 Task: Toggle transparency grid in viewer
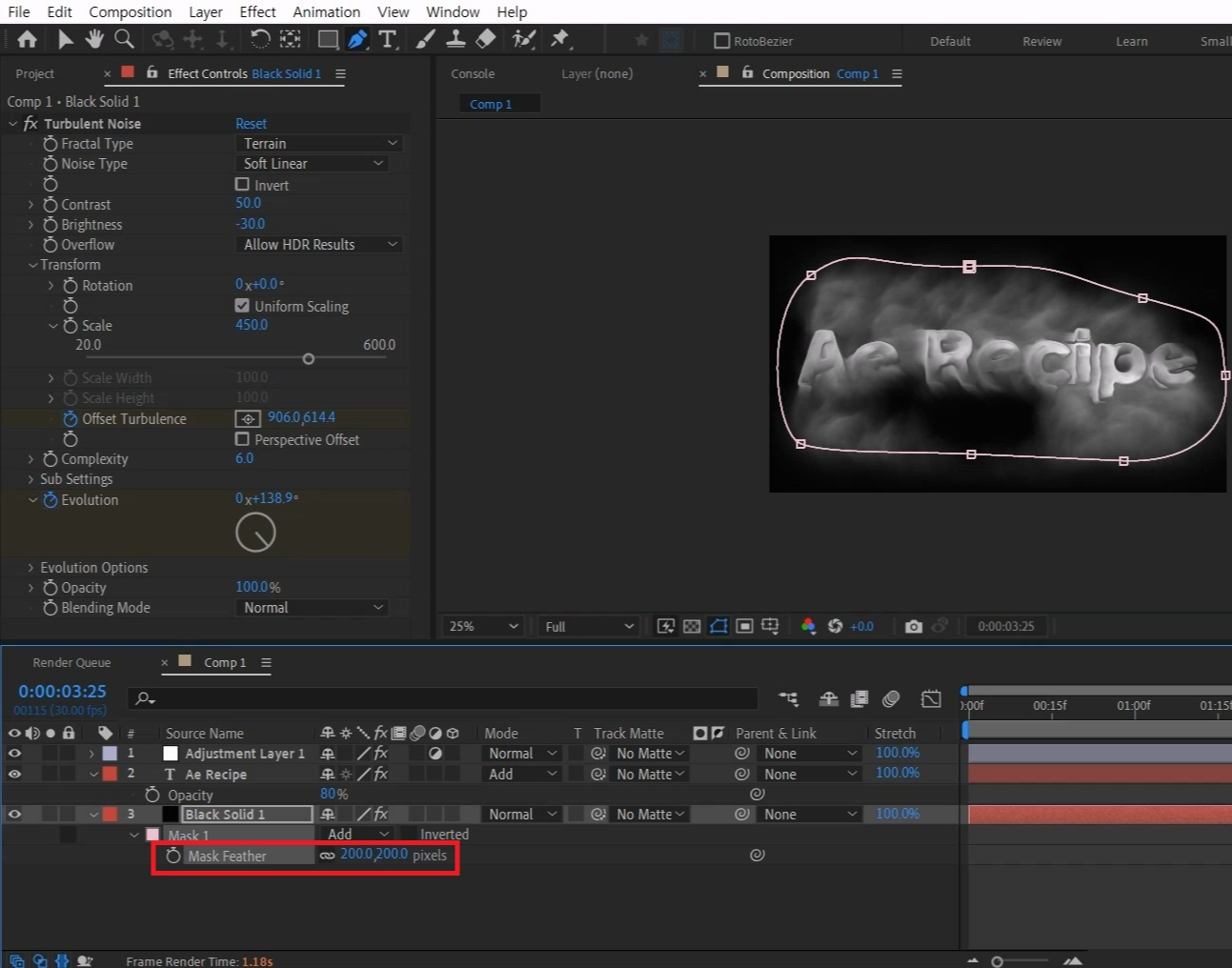692,626
